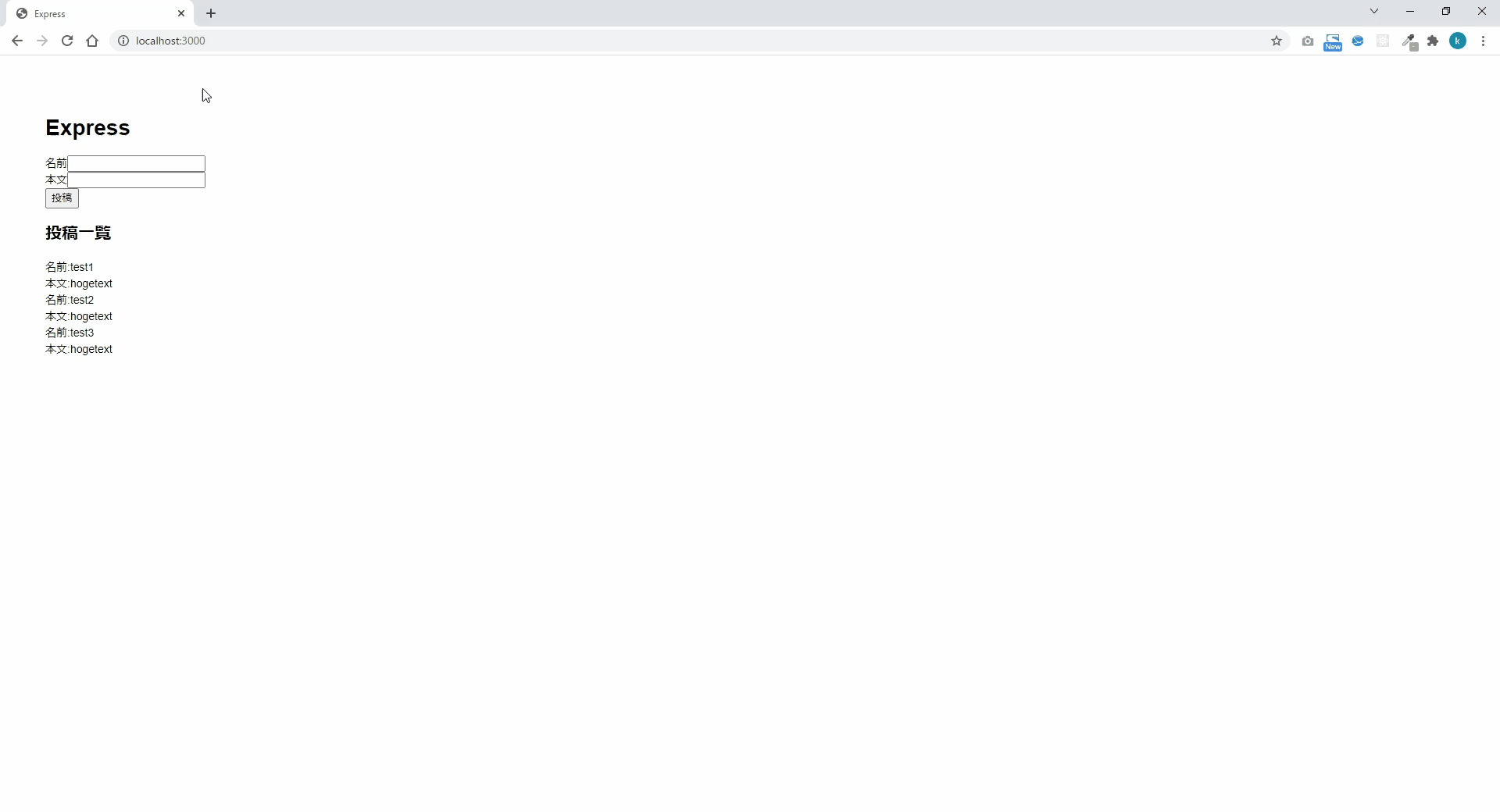Focus the 本文 text field

coord(137,180)
